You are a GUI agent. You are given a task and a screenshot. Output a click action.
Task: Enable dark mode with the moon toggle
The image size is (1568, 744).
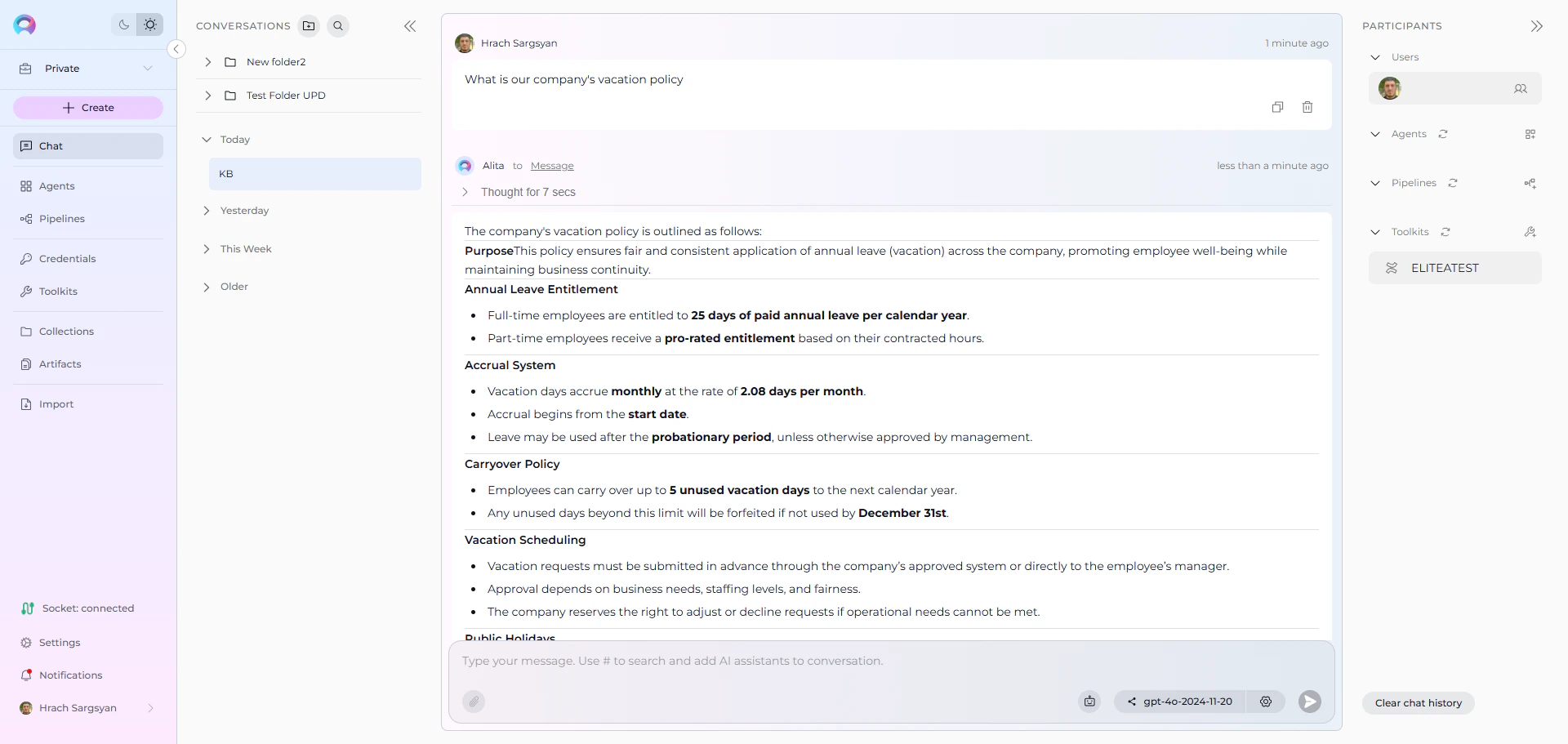click(123, 25)
